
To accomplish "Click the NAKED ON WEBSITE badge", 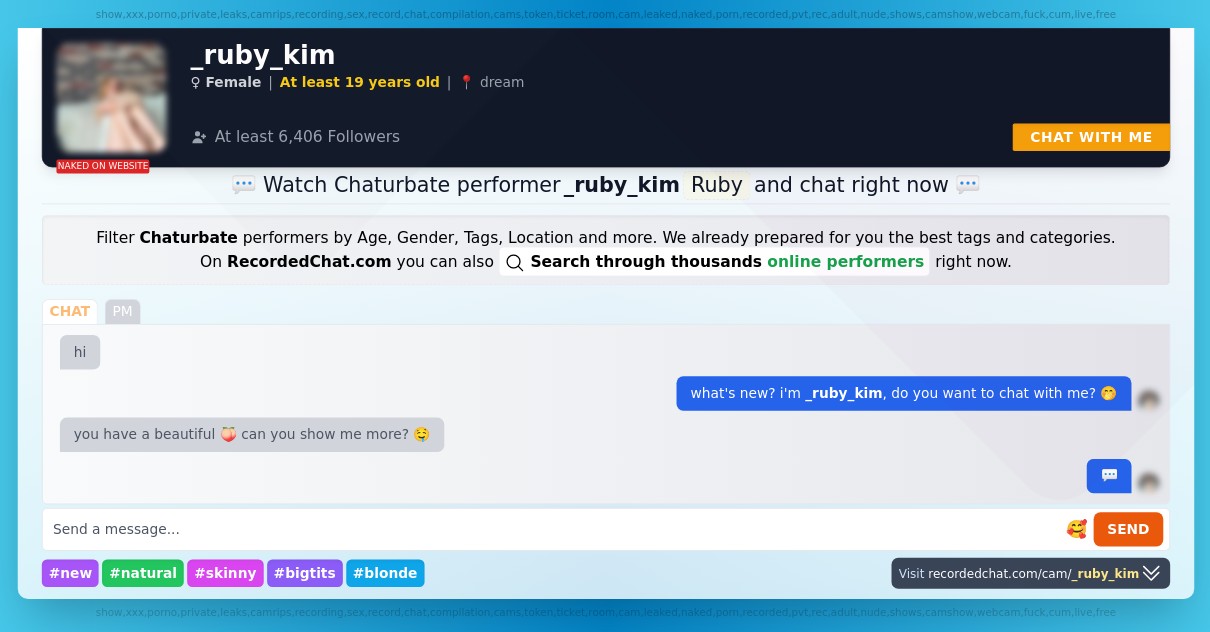I will (x=103, y=166).
